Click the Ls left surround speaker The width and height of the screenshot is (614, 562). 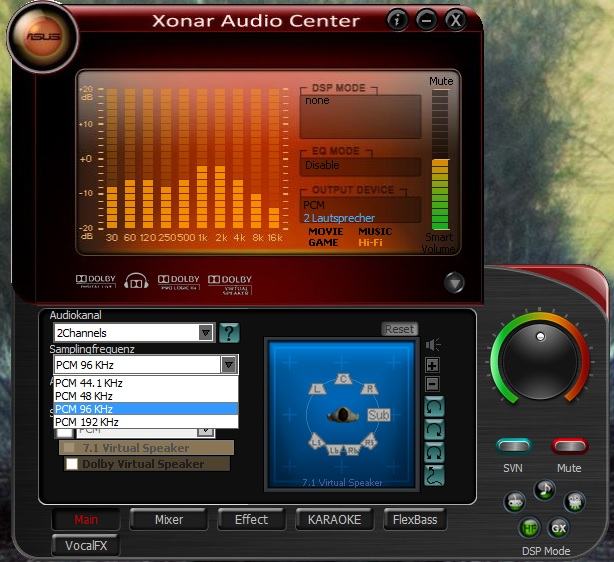pyautogui.click(x=316, y=441)
